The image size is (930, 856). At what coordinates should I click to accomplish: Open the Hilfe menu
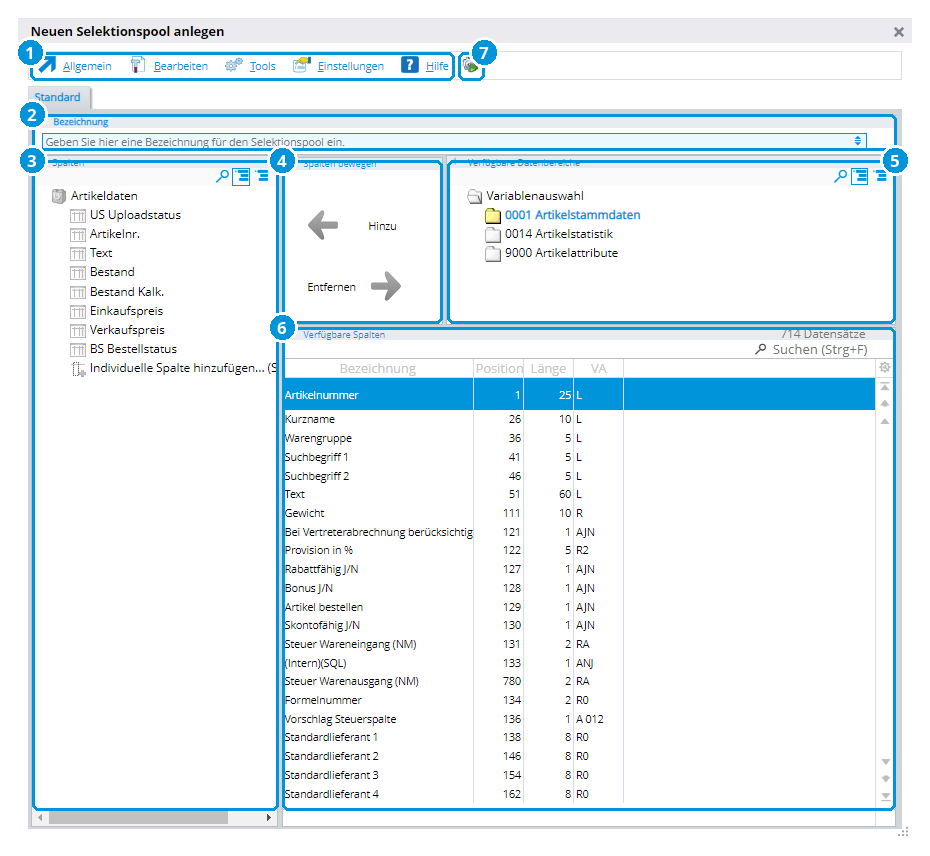[x=437, y=66]
